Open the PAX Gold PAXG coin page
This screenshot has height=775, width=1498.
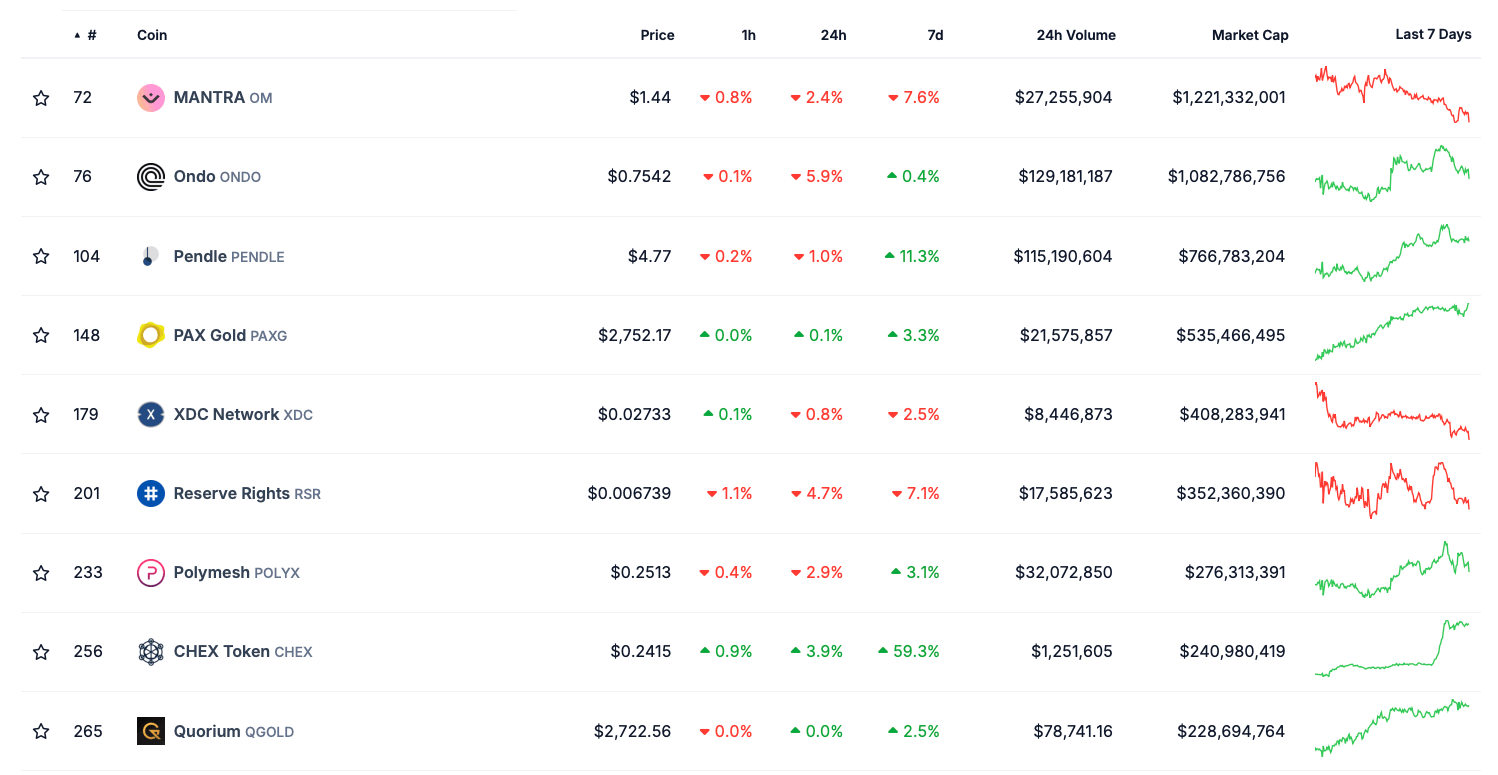point(230,335)
